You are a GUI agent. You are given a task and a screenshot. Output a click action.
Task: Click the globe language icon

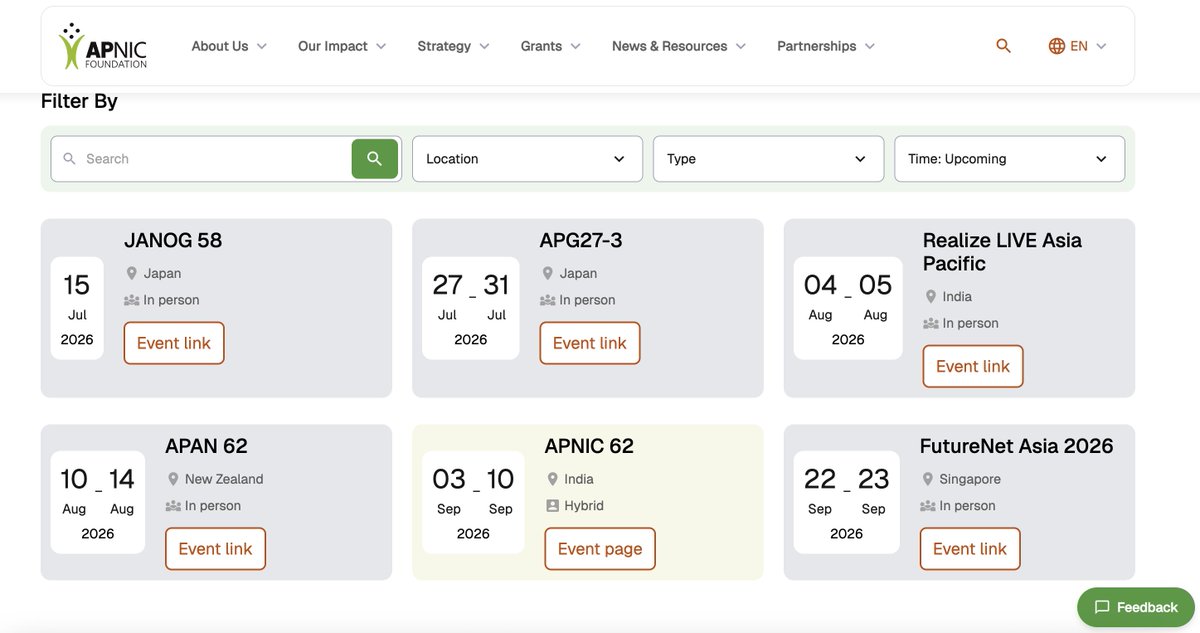1057,46
